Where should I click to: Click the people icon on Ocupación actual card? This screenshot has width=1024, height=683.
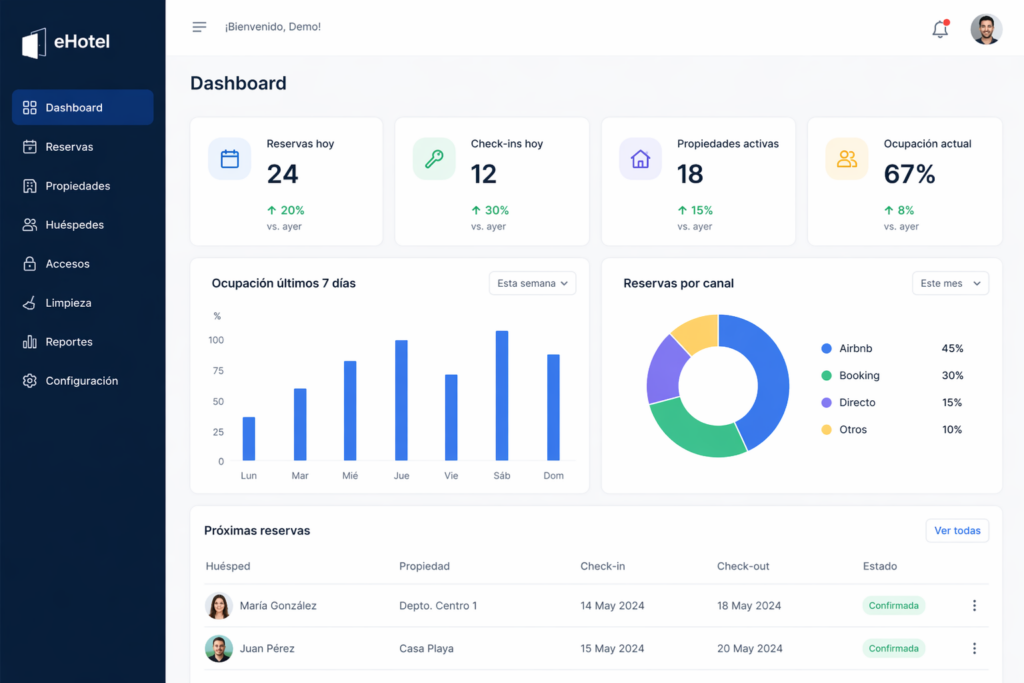tap(846, 159)
